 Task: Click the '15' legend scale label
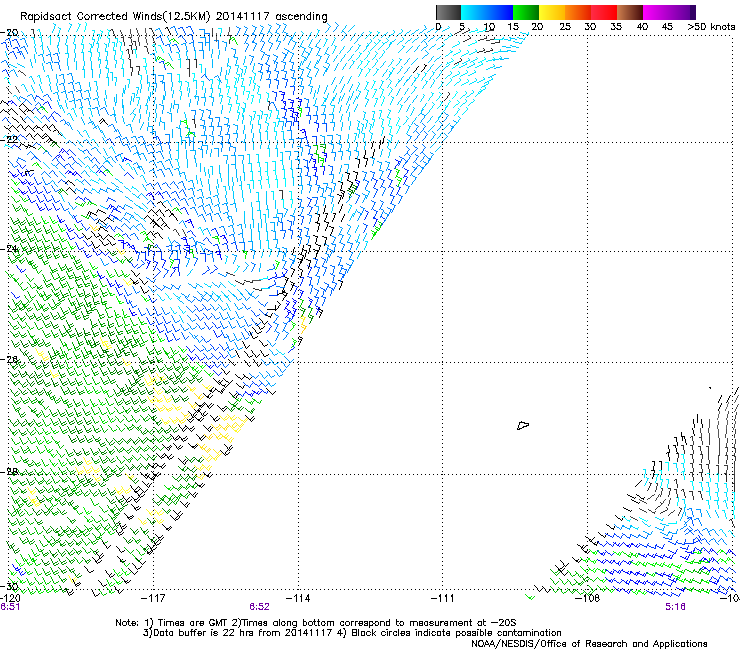click(513, 27)
